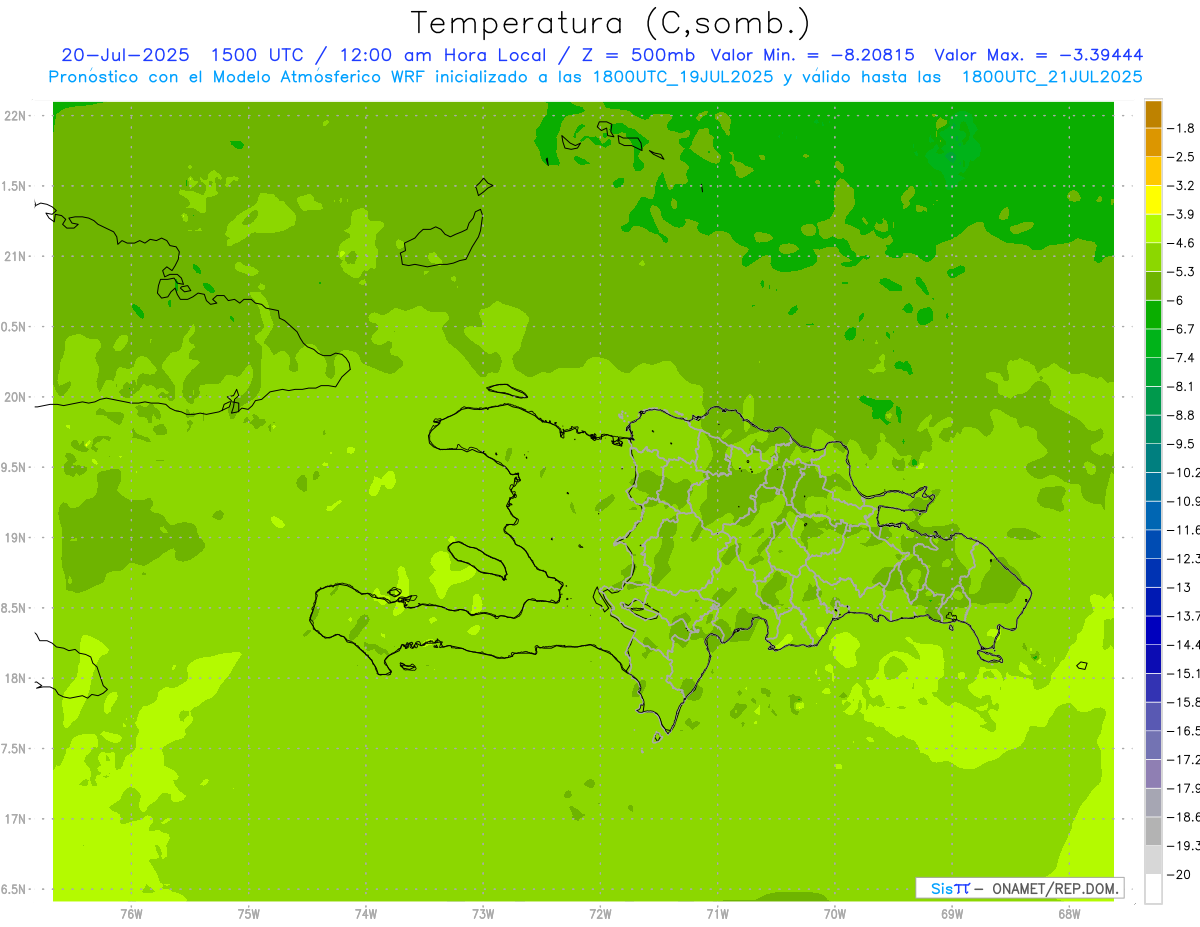The height and width of the screenshot is (927, 1200).
Task: Pick the lime swatch between -3.9 and -4.6
Action: click(x=1153, y=229)
